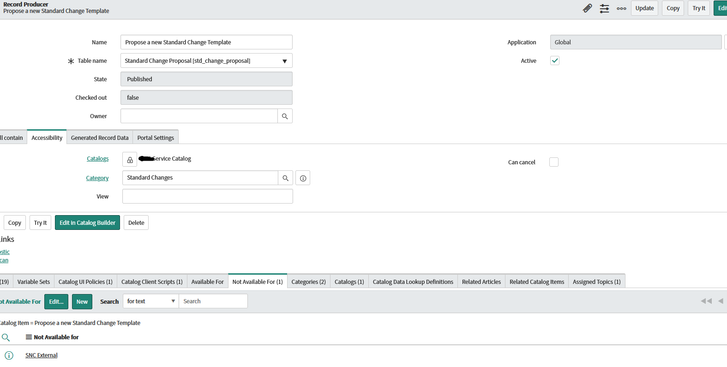This screenshot has height=367, width=727.
Task: Click the New button in related list
Action: 82,302
